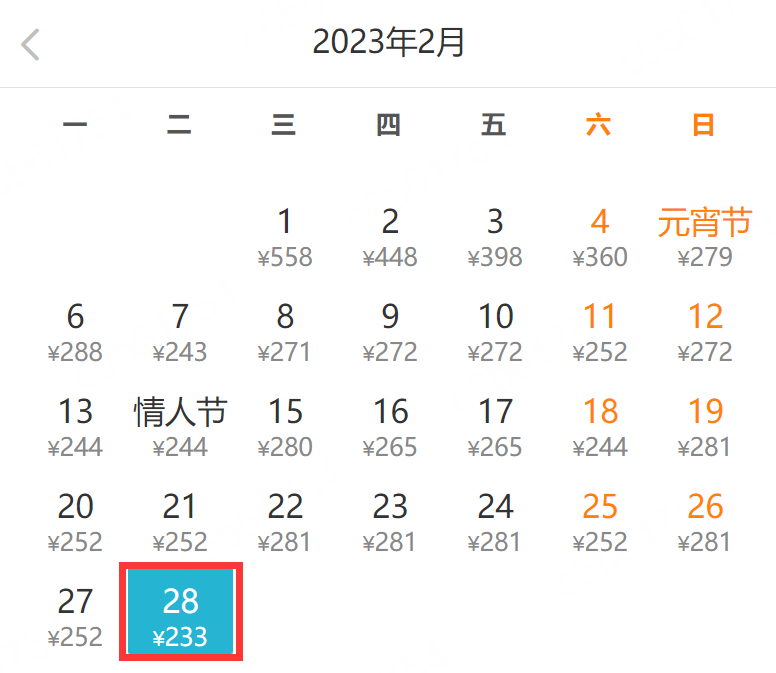Select February 9 date cell
Viewport: 776px width, 673px height.
390,333
